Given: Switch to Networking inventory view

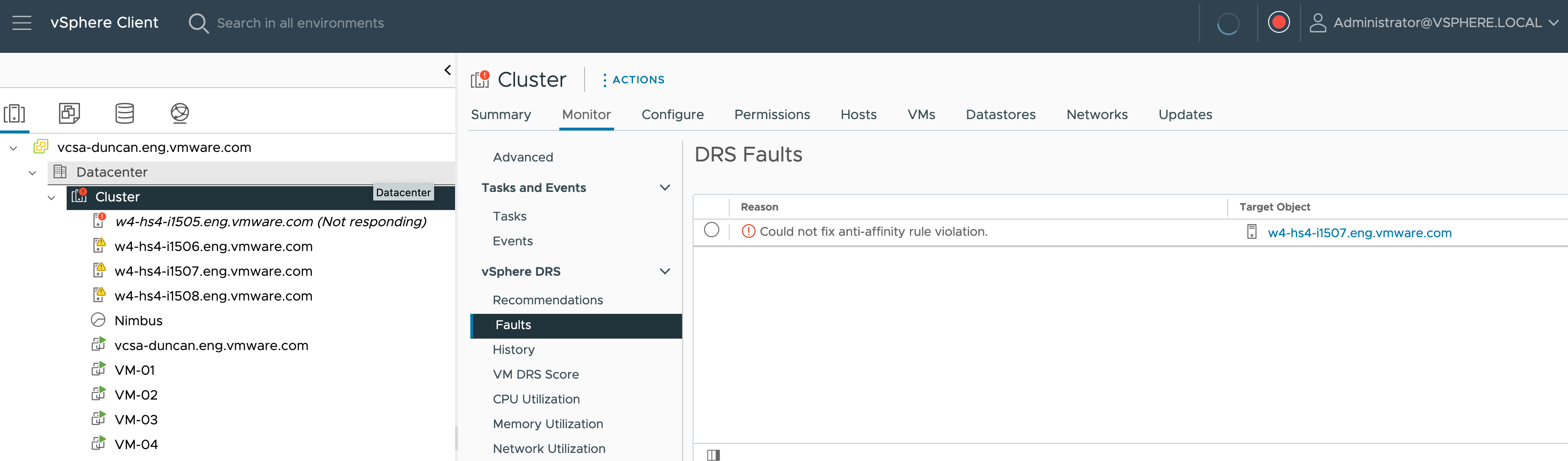Looking at the screenshot, I should pos(179,113).
